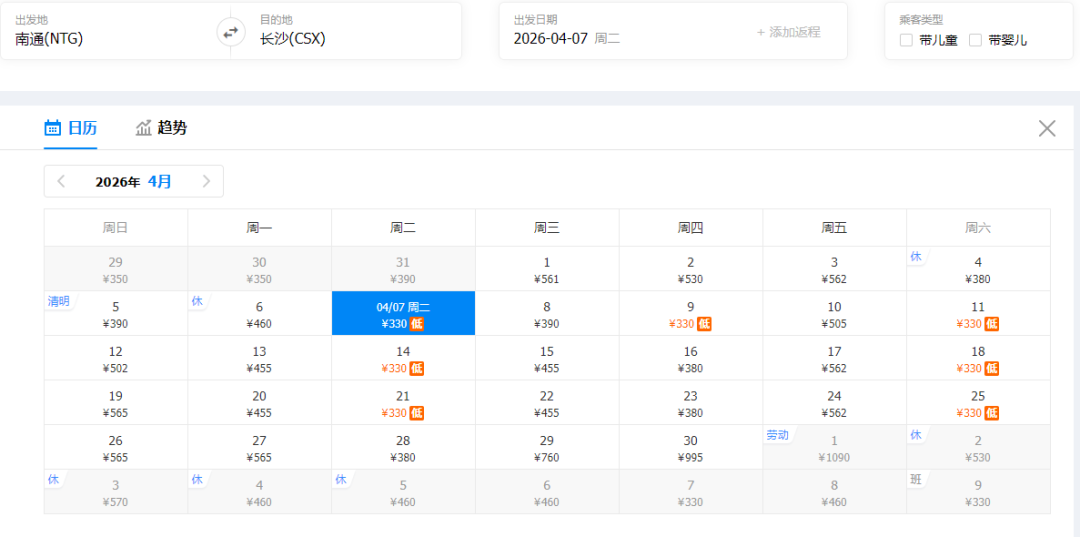Select March 30 priced ¥350
The image size is (1080, 537).
pyautogui.click(x=260, y=269)
